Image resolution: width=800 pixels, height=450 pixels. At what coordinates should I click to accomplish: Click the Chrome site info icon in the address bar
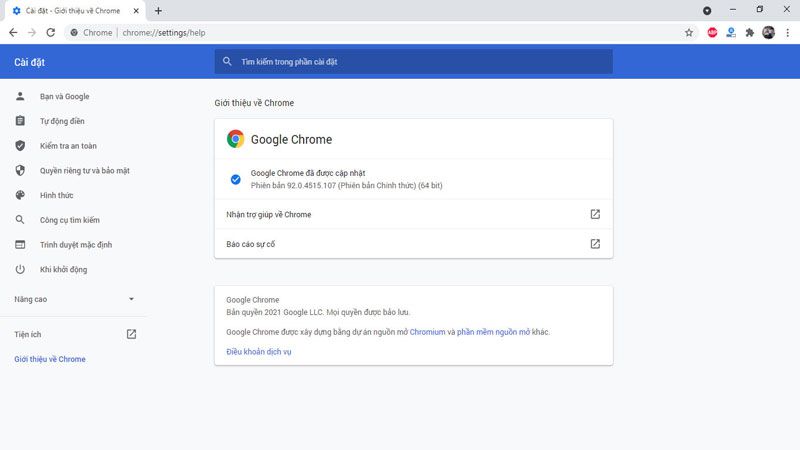(x=74, y=33)
